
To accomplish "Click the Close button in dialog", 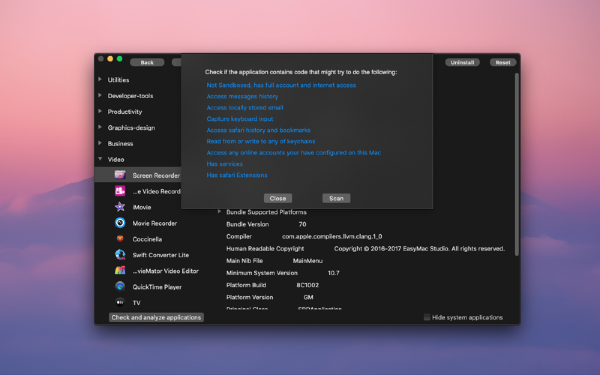I will pyautogui.click(x=278, y=198).
